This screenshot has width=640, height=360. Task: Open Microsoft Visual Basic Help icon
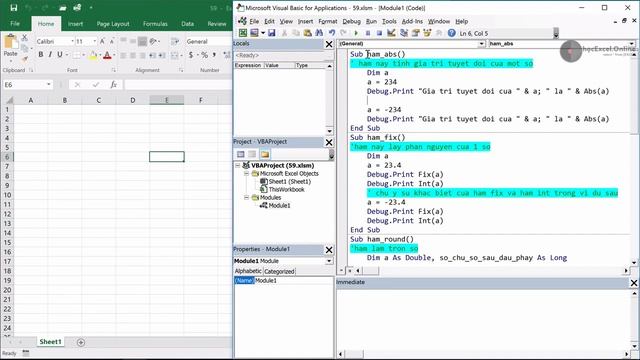451,33
